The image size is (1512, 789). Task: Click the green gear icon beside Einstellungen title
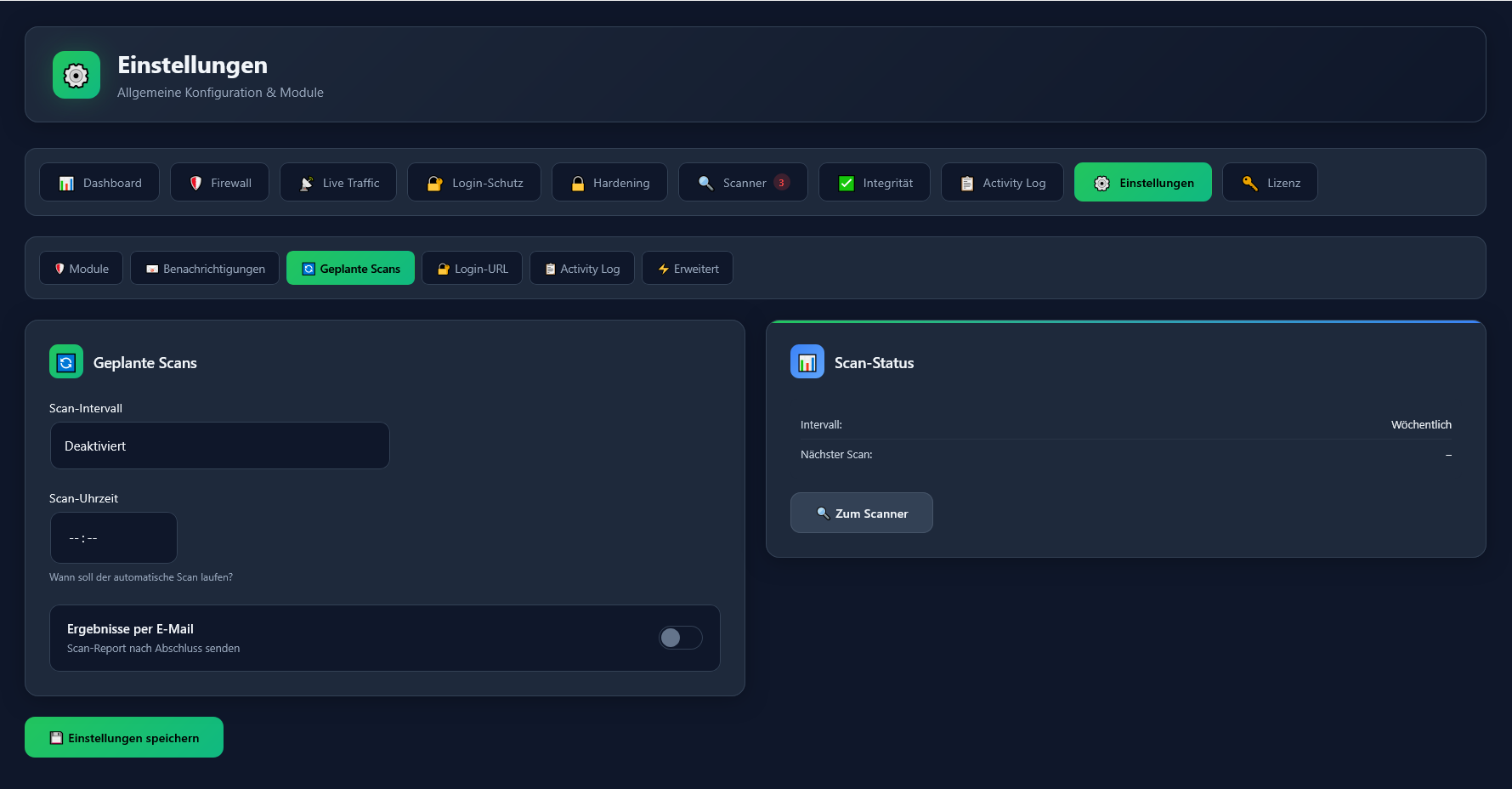(x=76, y=76)
